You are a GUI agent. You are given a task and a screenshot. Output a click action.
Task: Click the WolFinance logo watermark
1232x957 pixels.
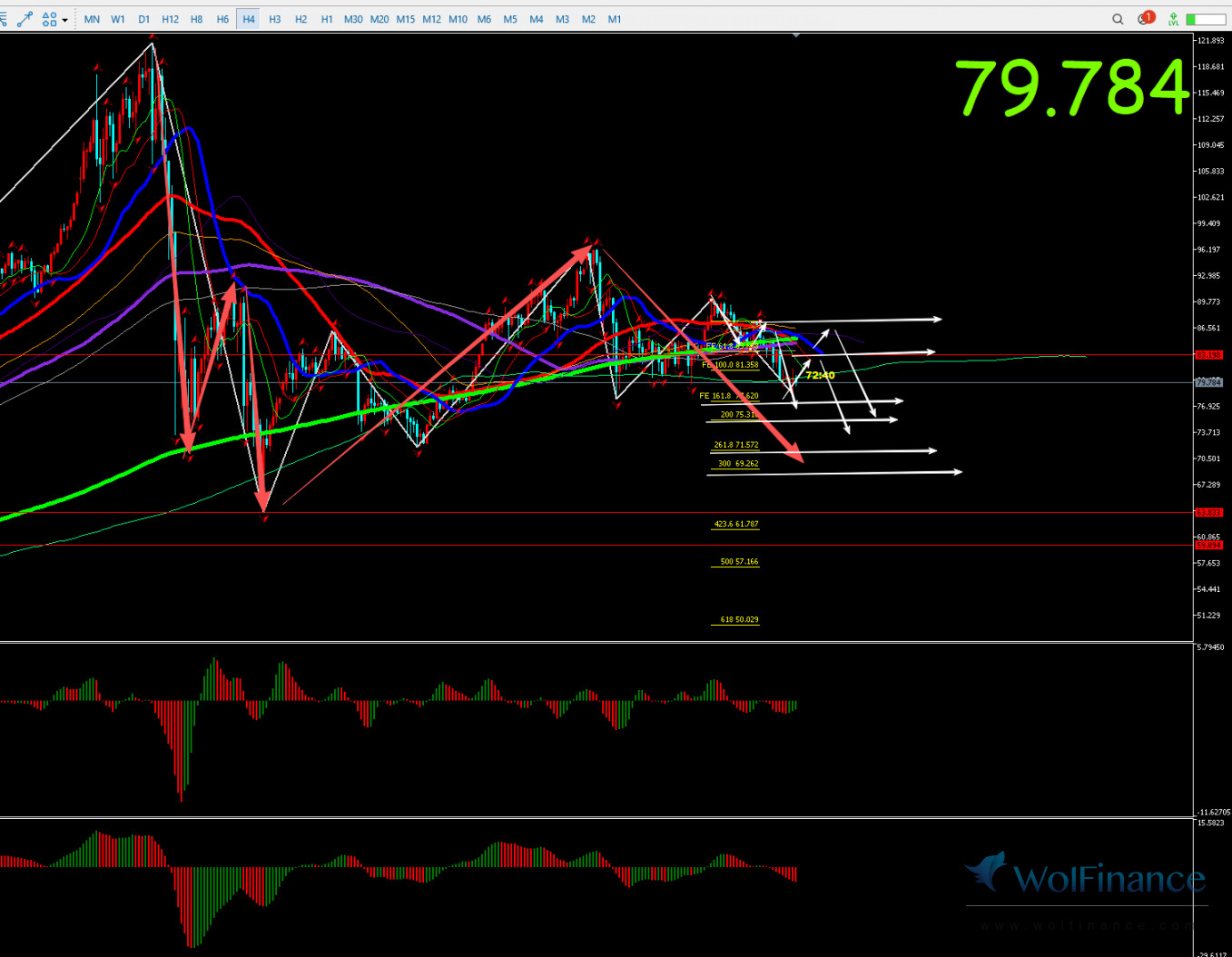[1085, 877]
